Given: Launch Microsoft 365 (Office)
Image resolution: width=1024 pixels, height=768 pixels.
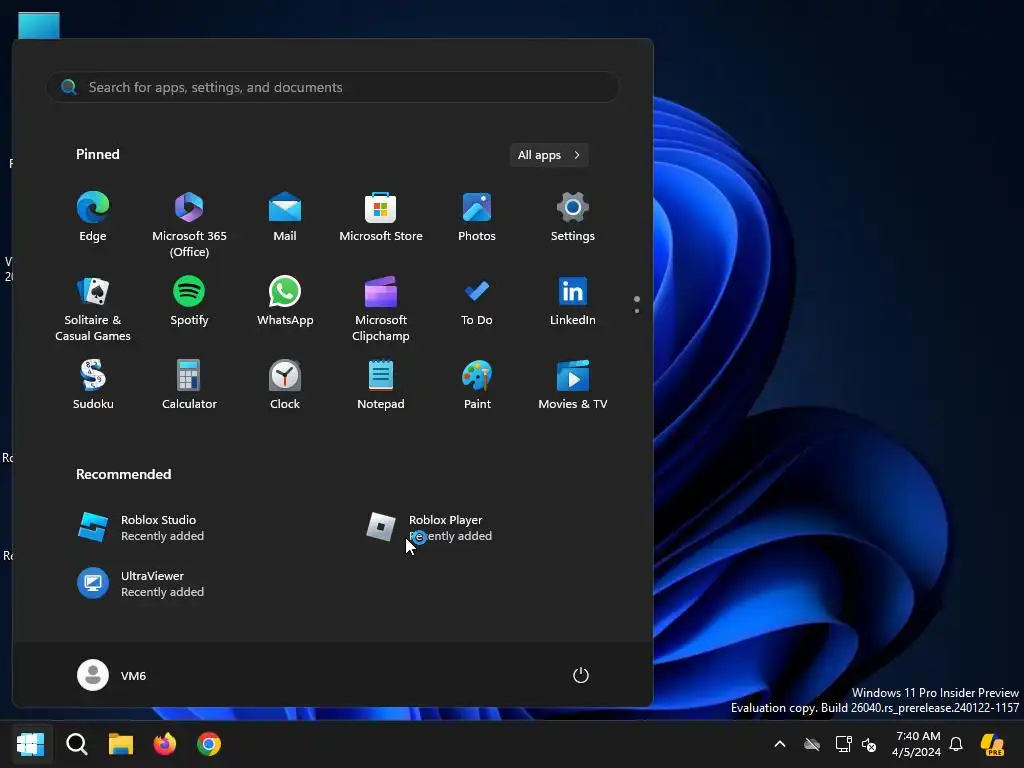Looking at the screenshot, I should (x=189, y=224).
